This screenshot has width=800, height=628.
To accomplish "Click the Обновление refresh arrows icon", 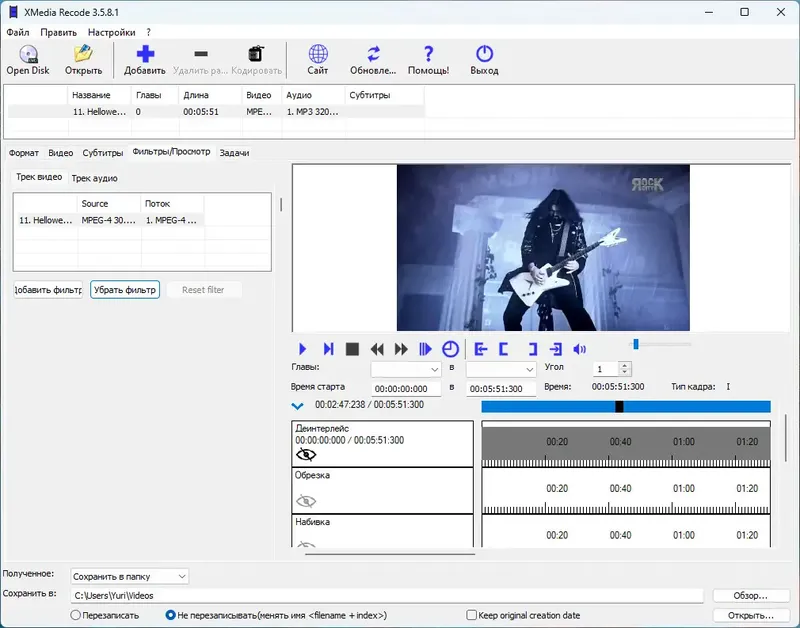I will click(373, 55).
